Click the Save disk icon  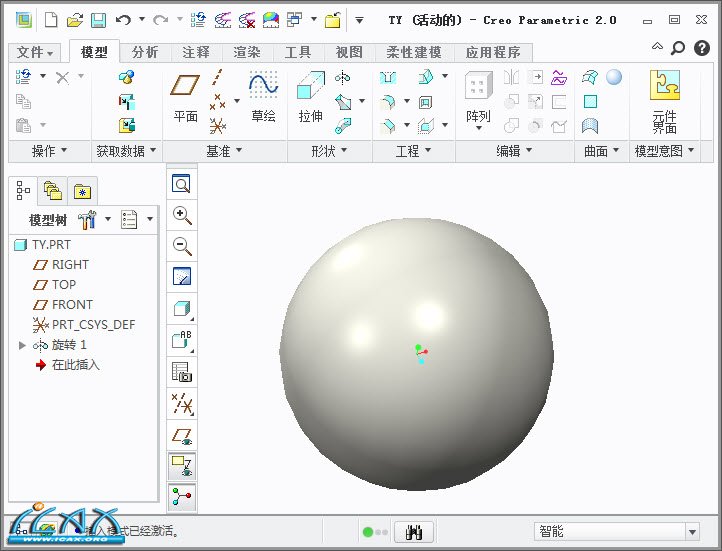pyautogui.click(x=98, y=20)
